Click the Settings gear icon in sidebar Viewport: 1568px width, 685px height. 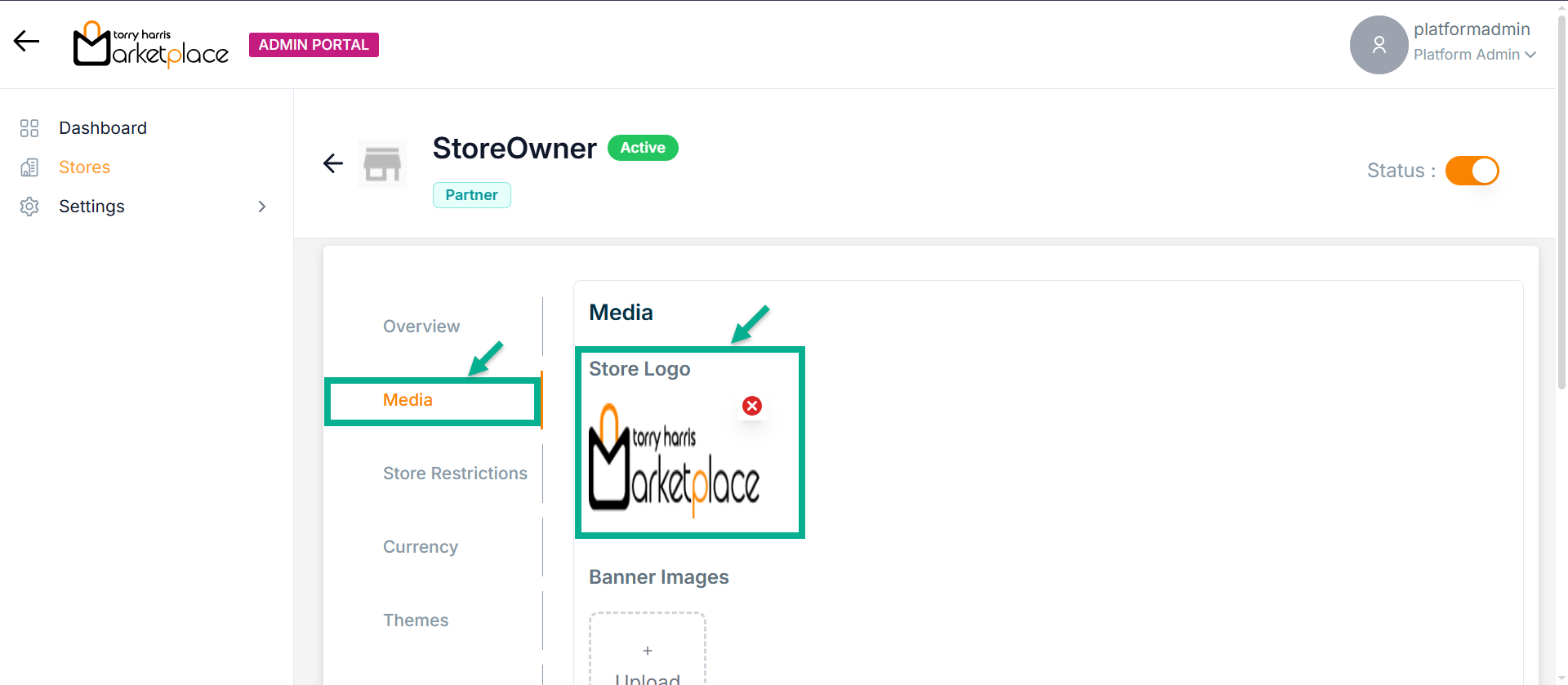[29, 207]
